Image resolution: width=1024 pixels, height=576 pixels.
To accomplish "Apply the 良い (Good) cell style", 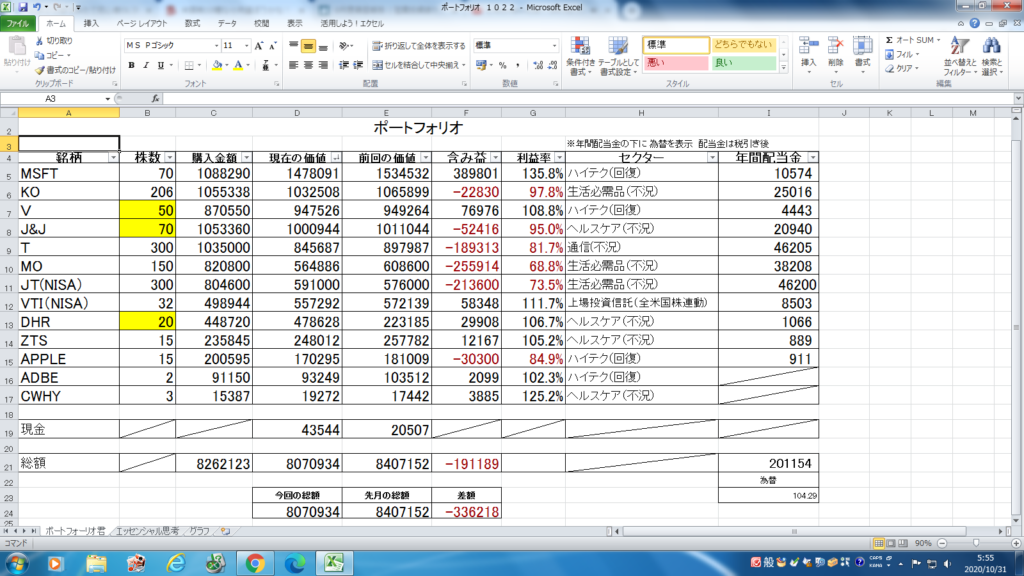I will [x=743, y=63].
